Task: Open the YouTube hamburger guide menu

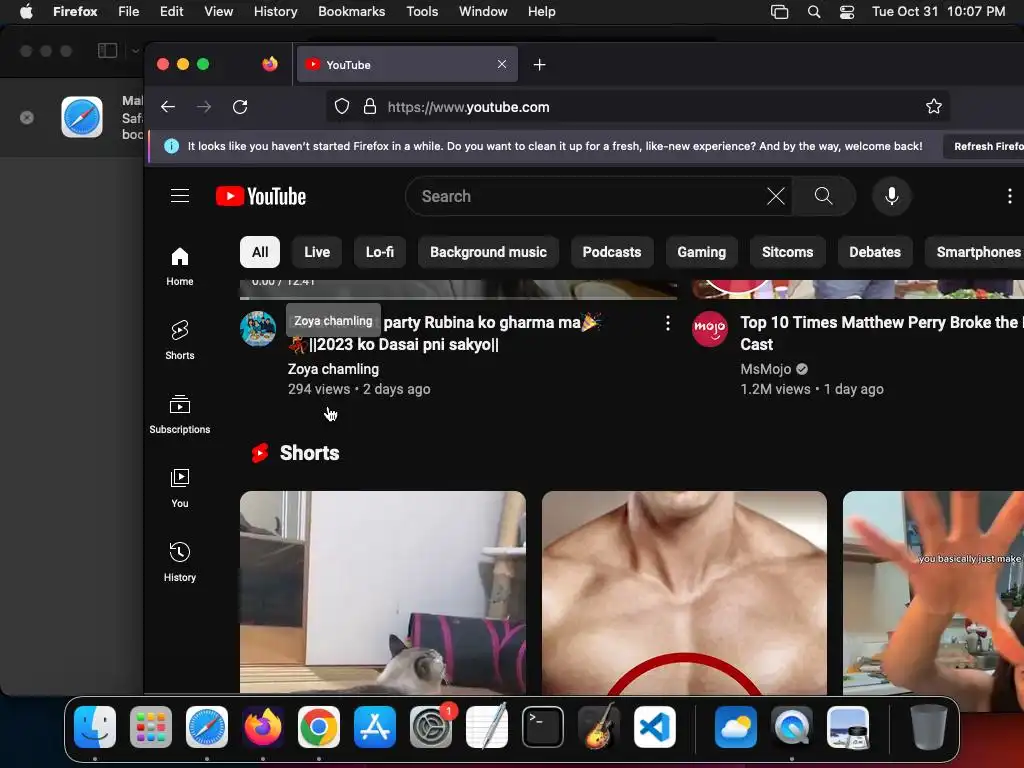Action: pos(180,196)
